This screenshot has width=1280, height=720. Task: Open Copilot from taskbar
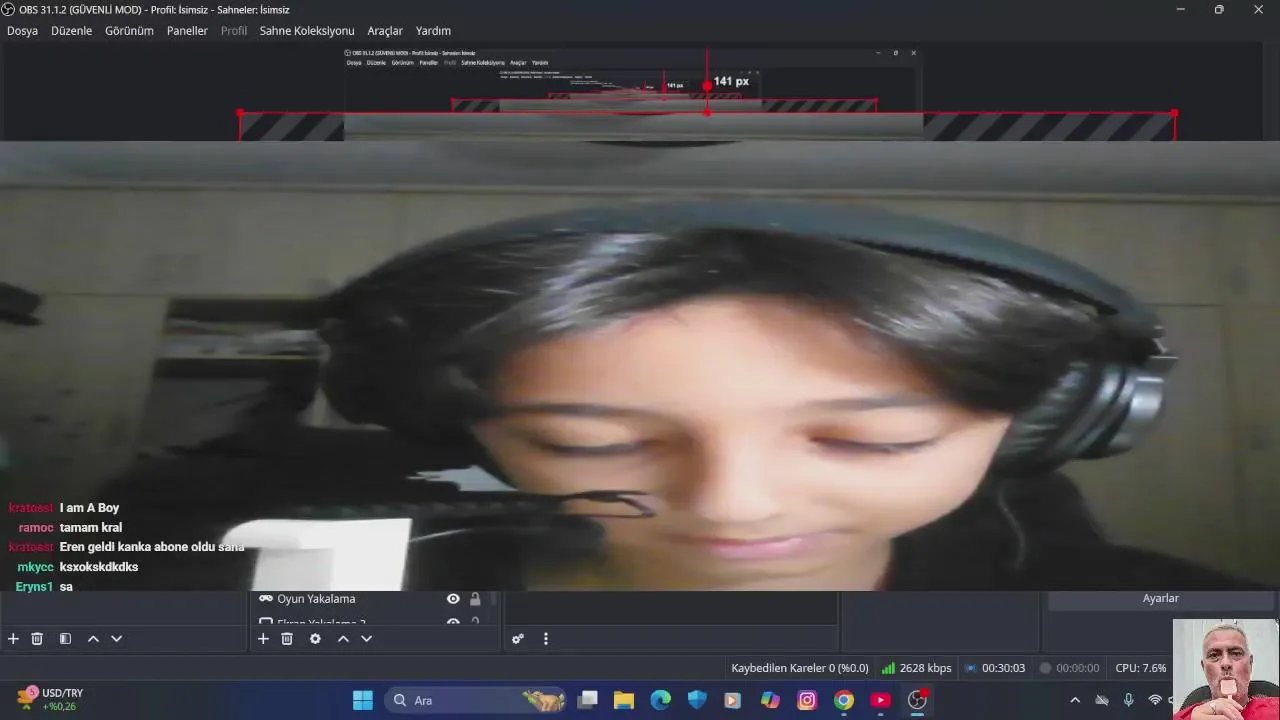[x=770, y=700]
